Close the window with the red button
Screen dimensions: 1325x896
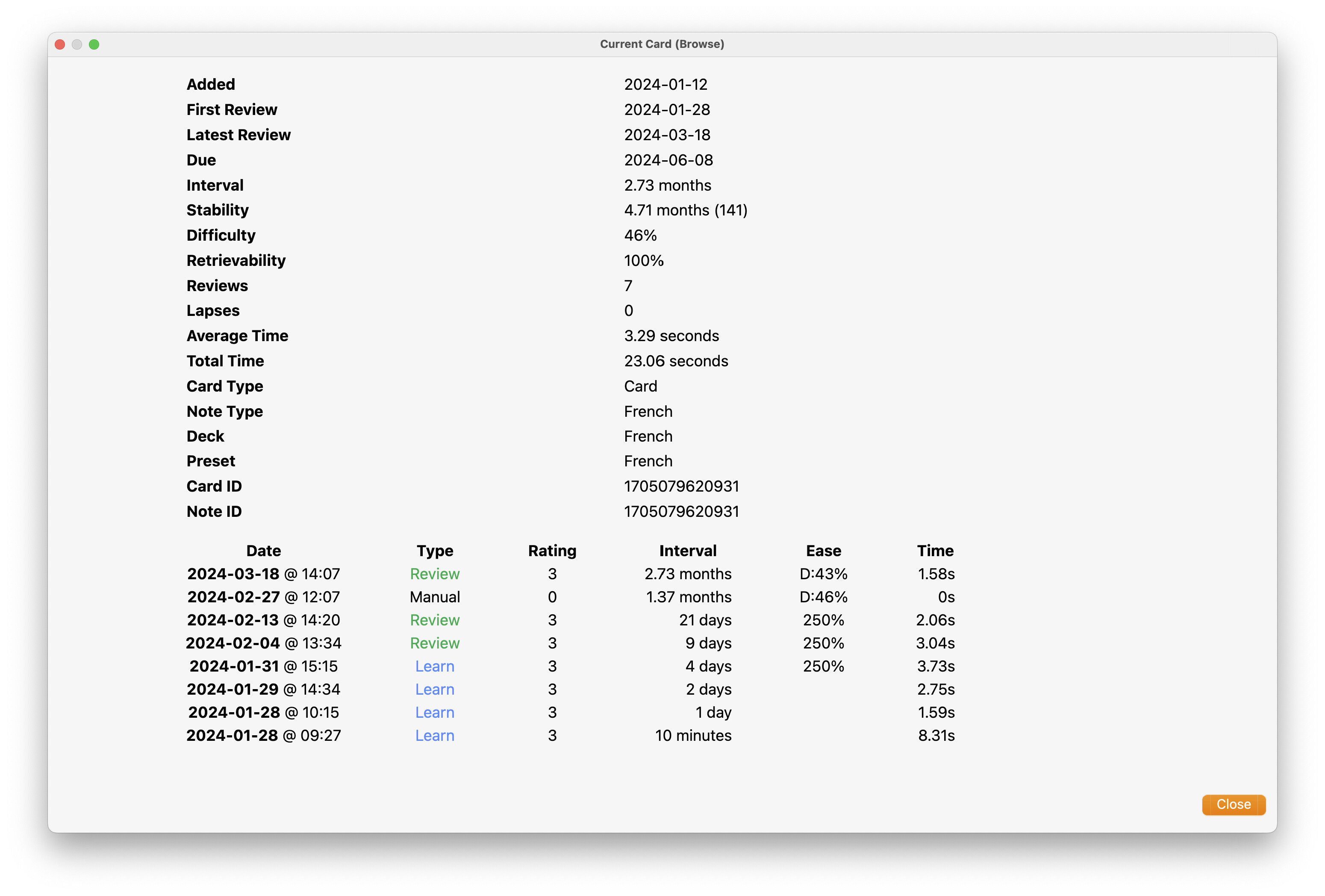pos(60,44)
